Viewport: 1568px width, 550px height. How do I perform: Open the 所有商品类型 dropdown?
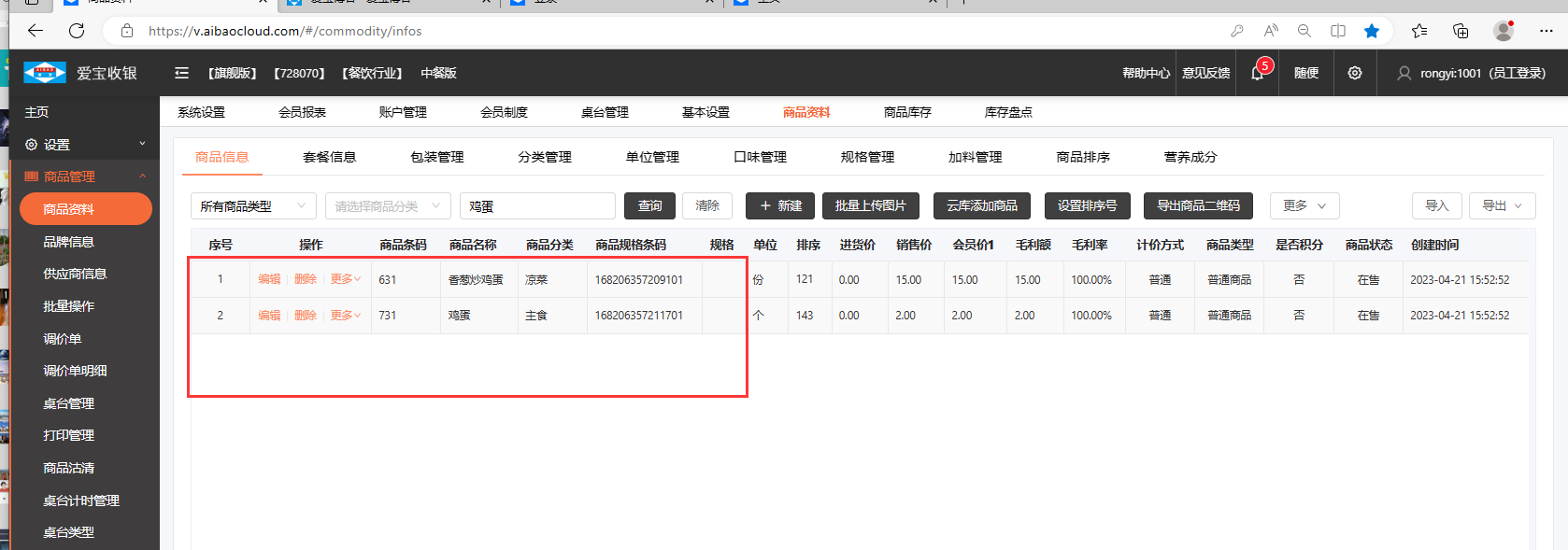[253, 205]
